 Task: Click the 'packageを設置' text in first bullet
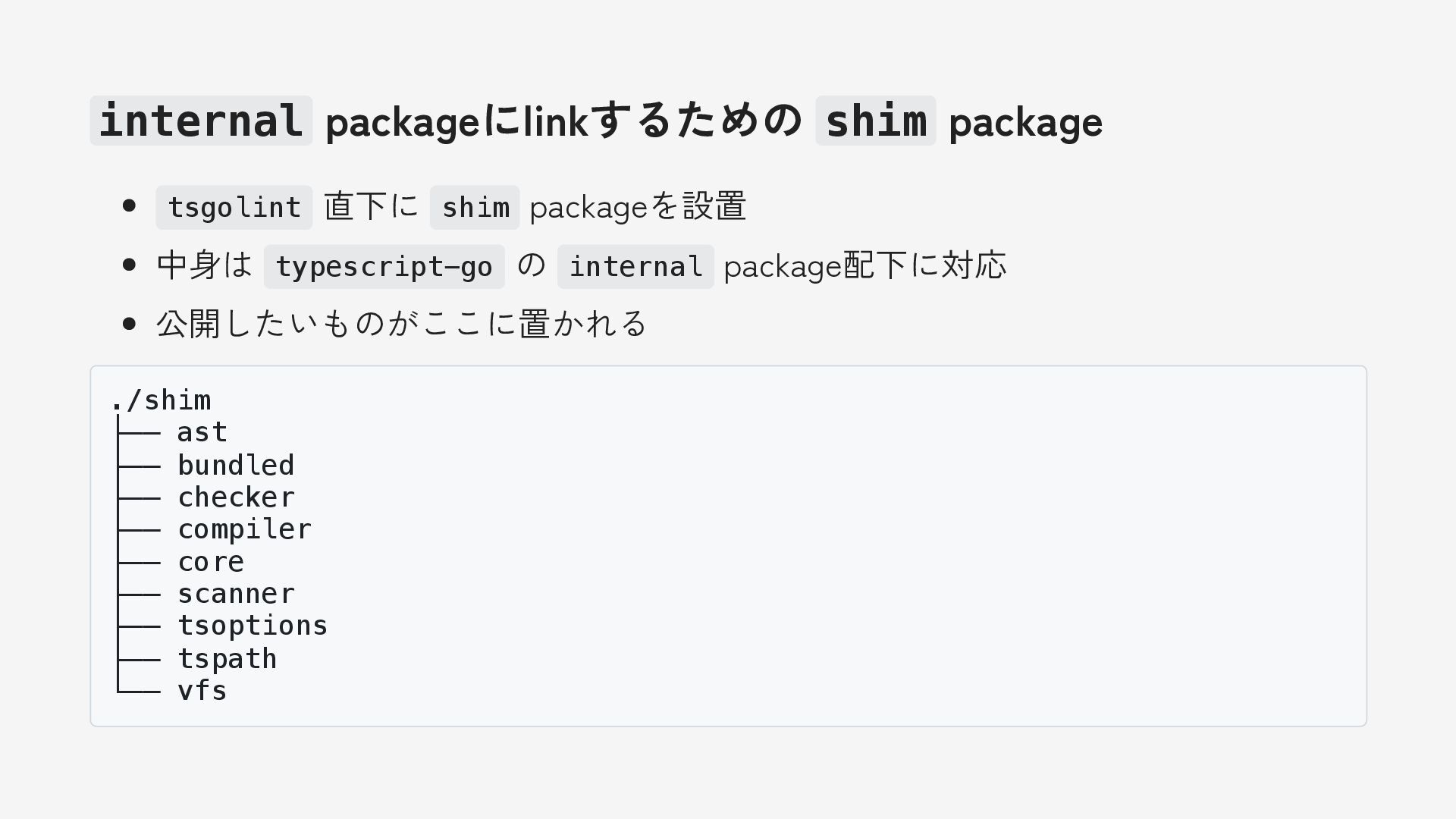[x=638, y=206]
